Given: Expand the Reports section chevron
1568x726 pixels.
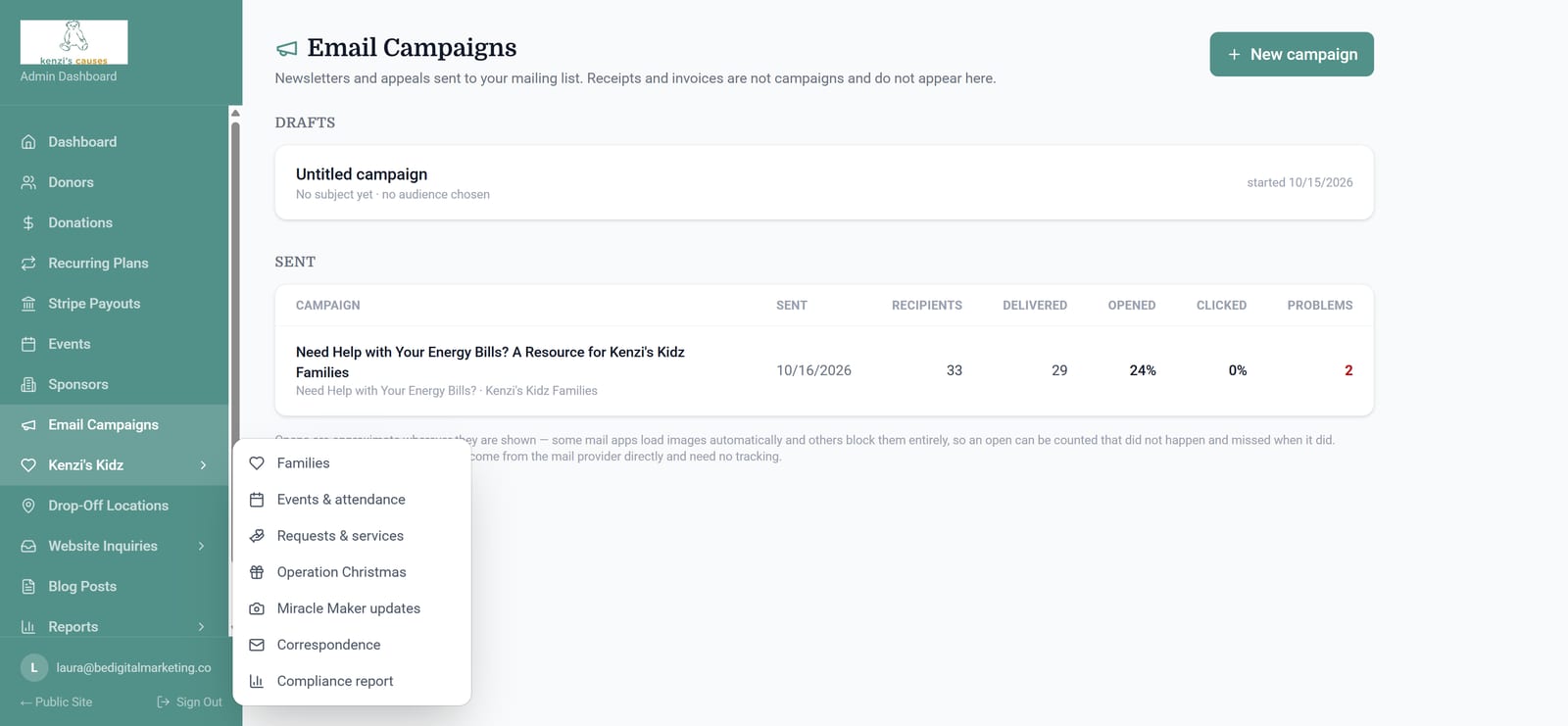Looking at the screenshot, I should [202, 627].
